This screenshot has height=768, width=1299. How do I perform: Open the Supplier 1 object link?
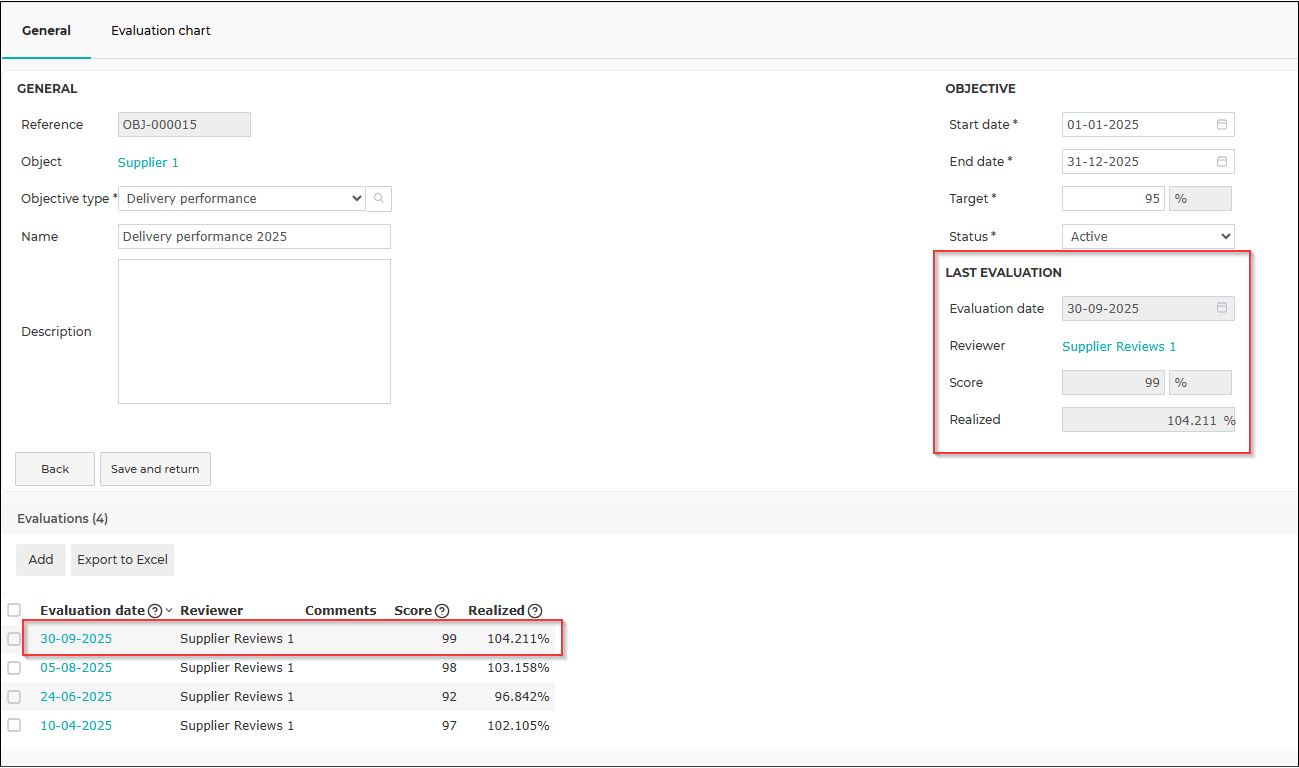coord(148,163)
